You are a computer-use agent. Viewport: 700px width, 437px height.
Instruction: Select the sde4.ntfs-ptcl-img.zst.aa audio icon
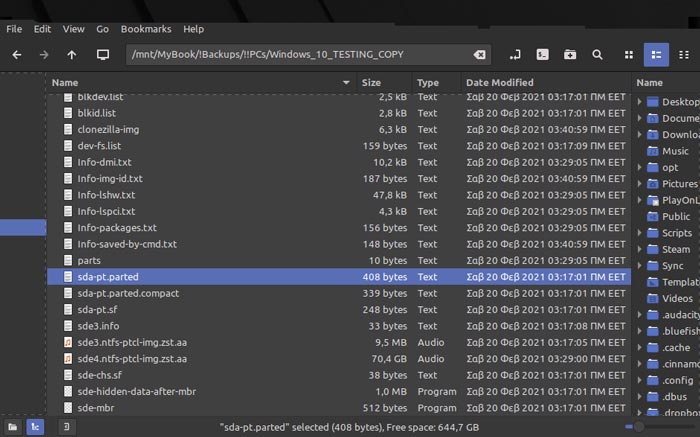pyautogui.click(x=68, y=359)
